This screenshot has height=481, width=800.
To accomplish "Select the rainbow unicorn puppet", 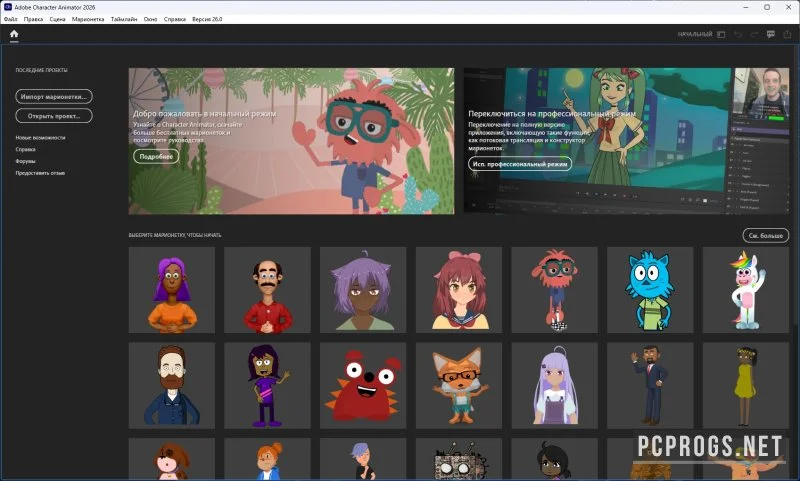I will (x=746, y=290).
